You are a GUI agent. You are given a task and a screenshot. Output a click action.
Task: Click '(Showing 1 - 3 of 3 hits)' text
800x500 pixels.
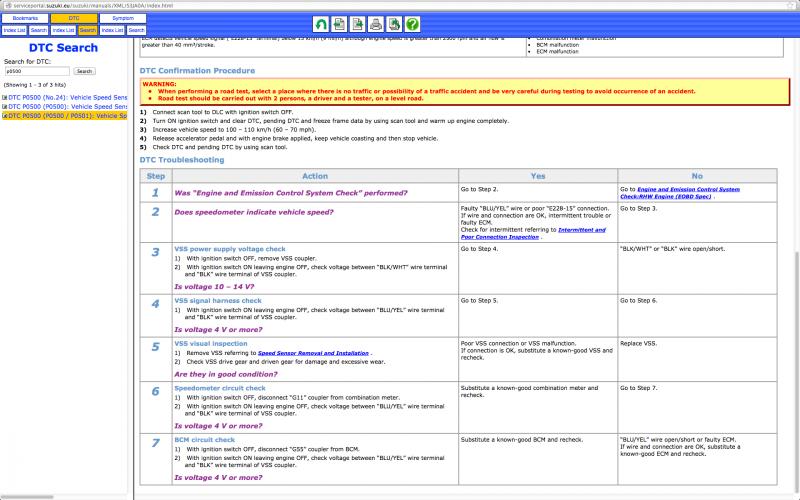35,85
